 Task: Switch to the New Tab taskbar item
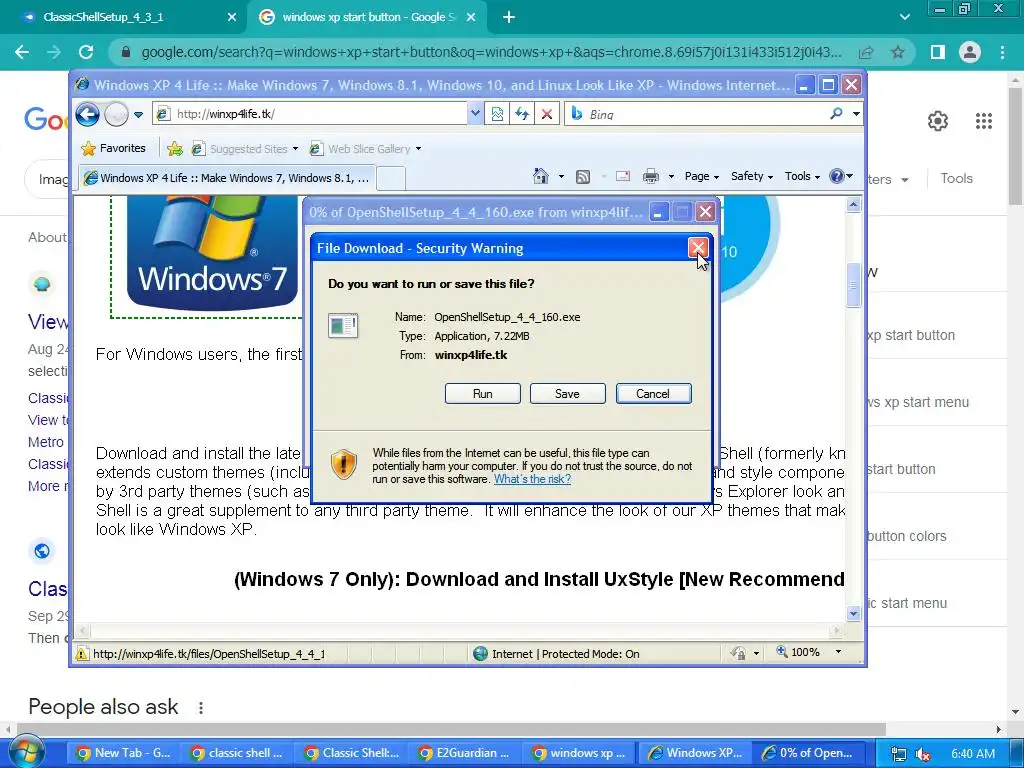[x=121, y=753]
